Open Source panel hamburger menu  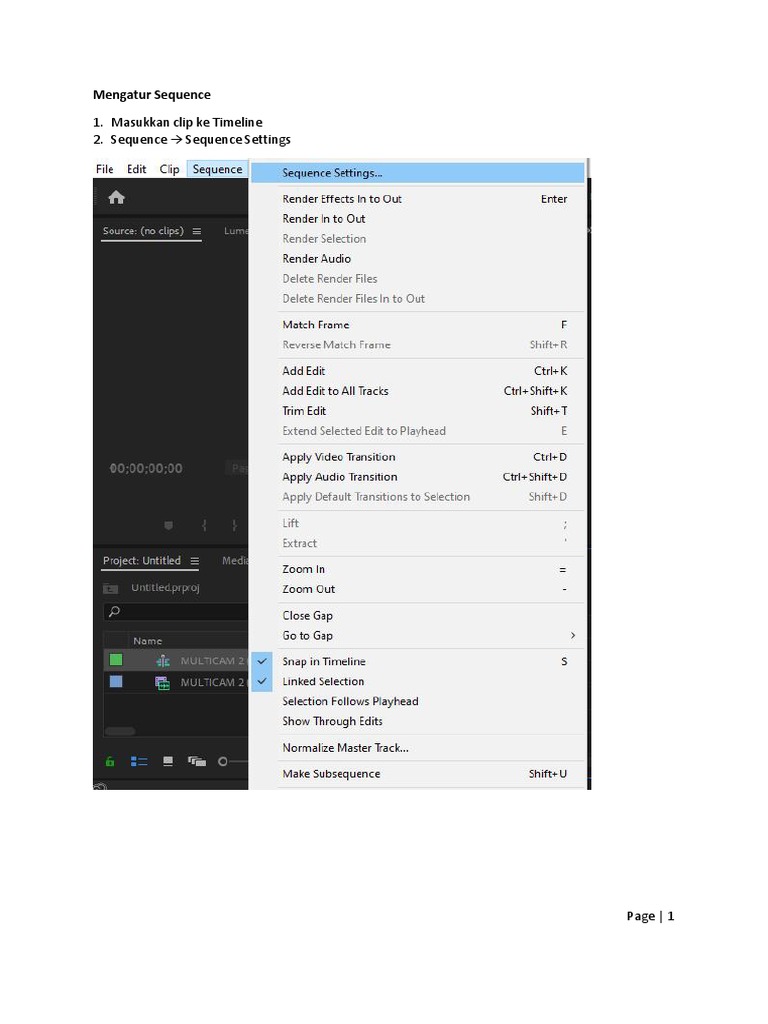point(197,231)
